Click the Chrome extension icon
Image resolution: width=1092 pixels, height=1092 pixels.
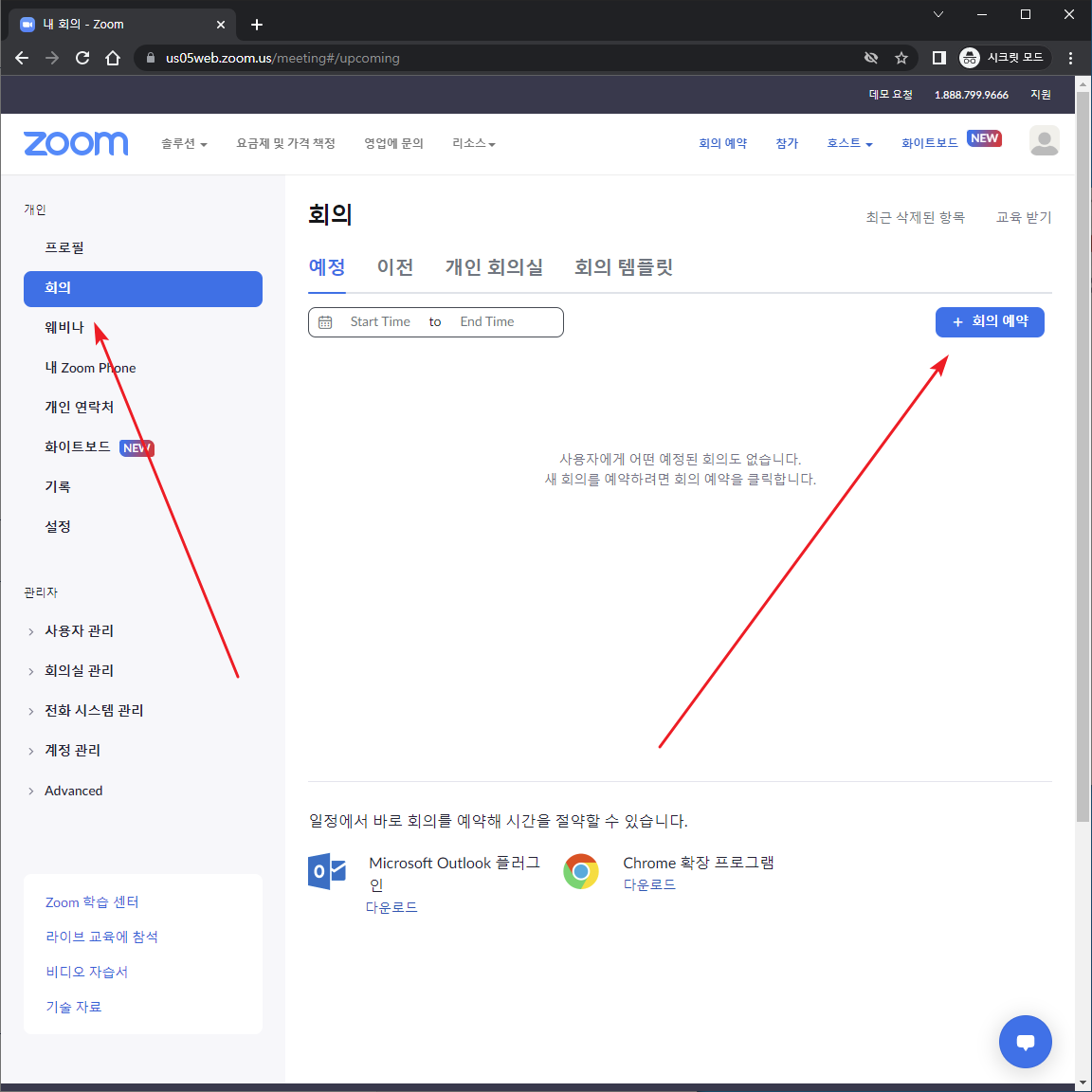pos(581,871)
